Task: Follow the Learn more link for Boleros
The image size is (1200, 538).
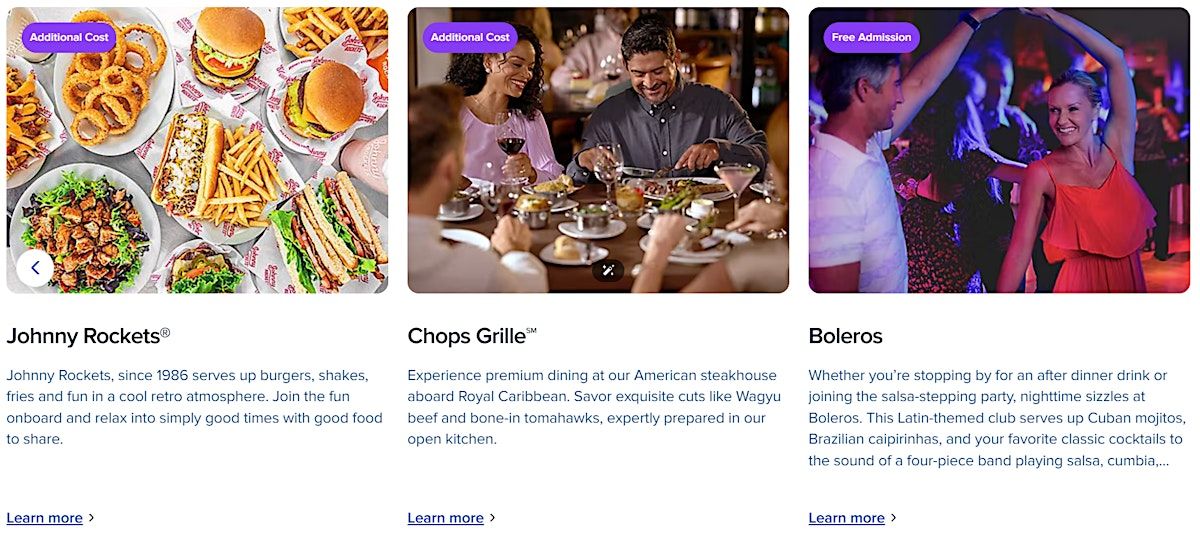Action: 846,518
